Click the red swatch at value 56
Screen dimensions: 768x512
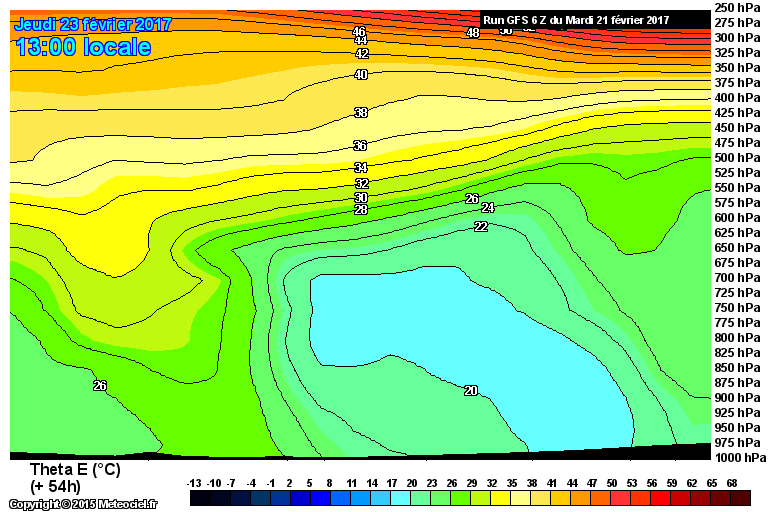coord(661,498)
